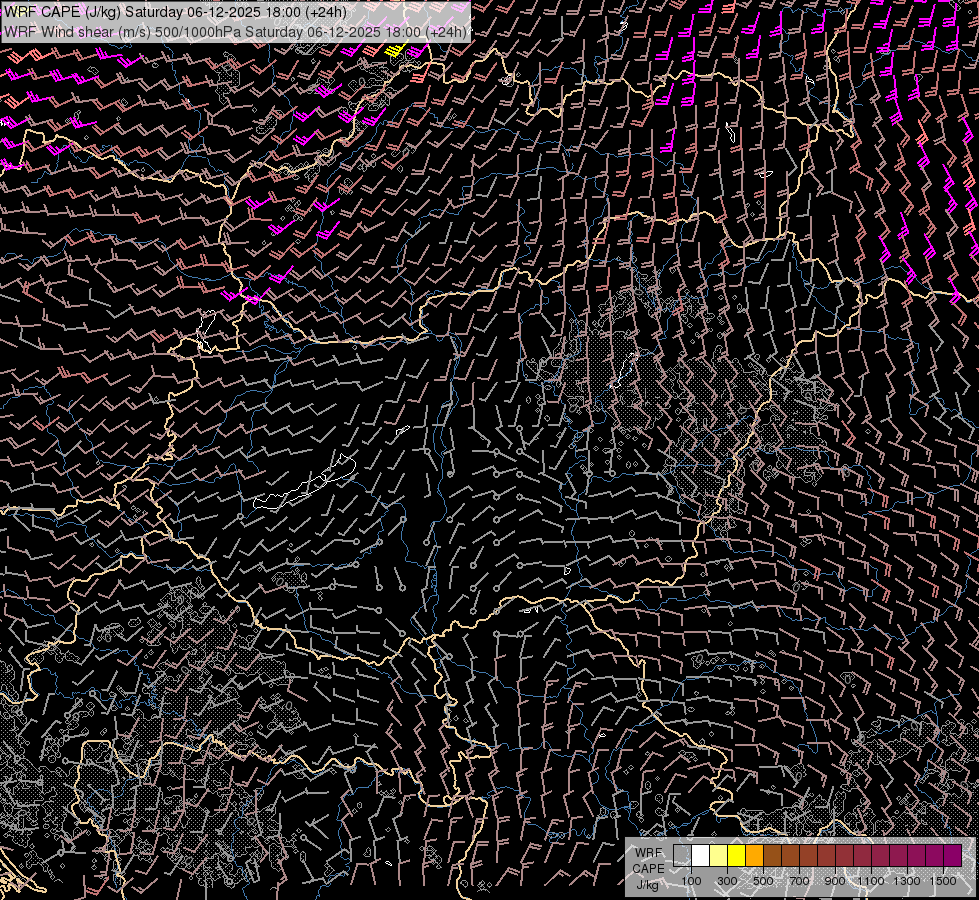Click the 1300 legend value label

907,881
